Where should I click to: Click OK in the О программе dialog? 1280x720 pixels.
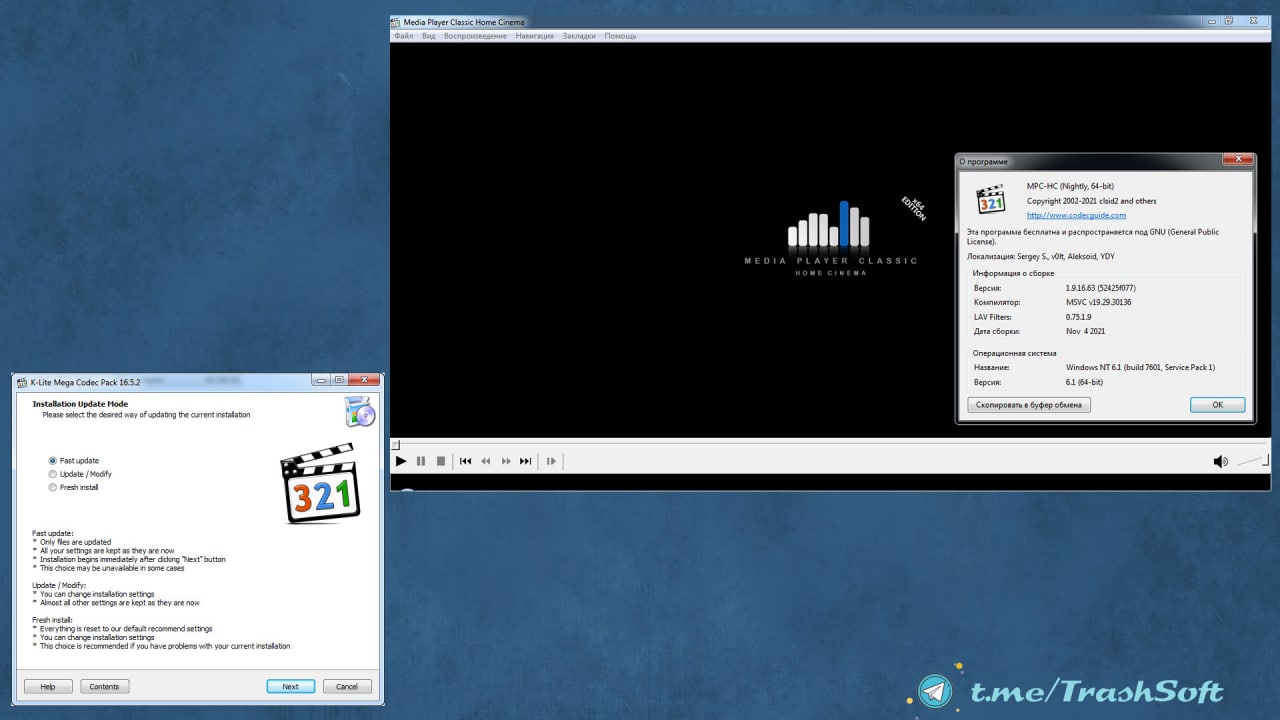pos(1217,405)
